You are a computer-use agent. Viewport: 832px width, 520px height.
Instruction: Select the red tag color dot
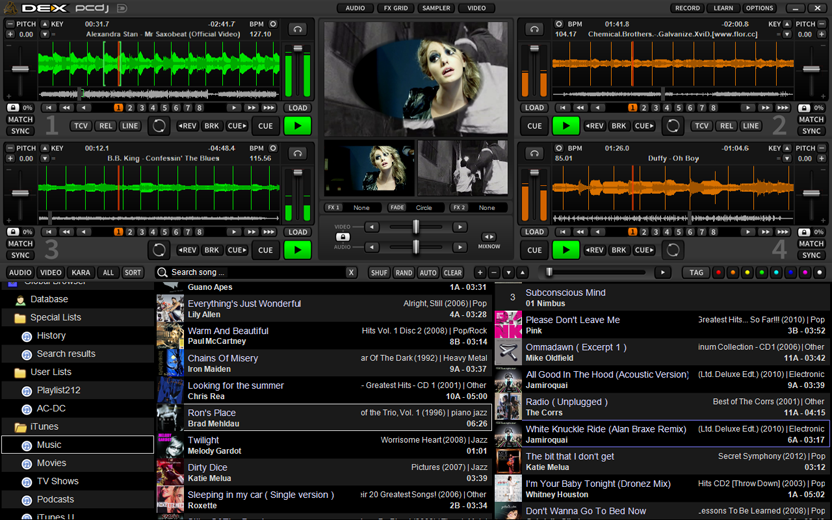click(717, 272)
